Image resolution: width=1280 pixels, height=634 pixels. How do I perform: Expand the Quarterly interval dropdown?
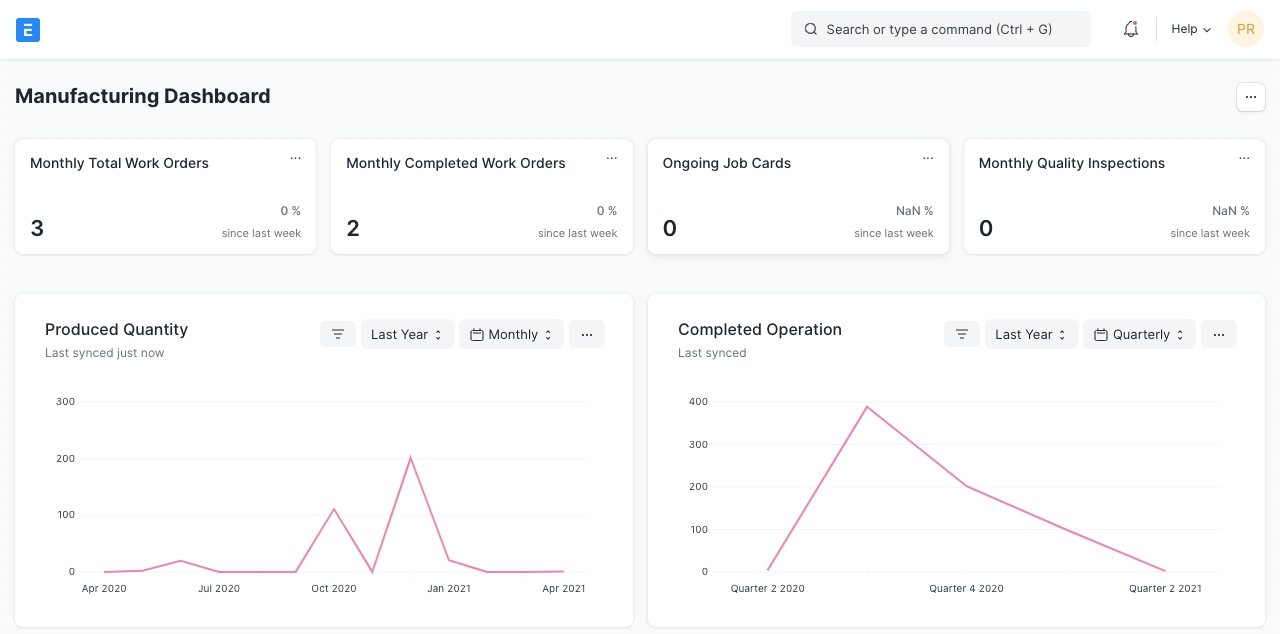[x=1139, y=334]
